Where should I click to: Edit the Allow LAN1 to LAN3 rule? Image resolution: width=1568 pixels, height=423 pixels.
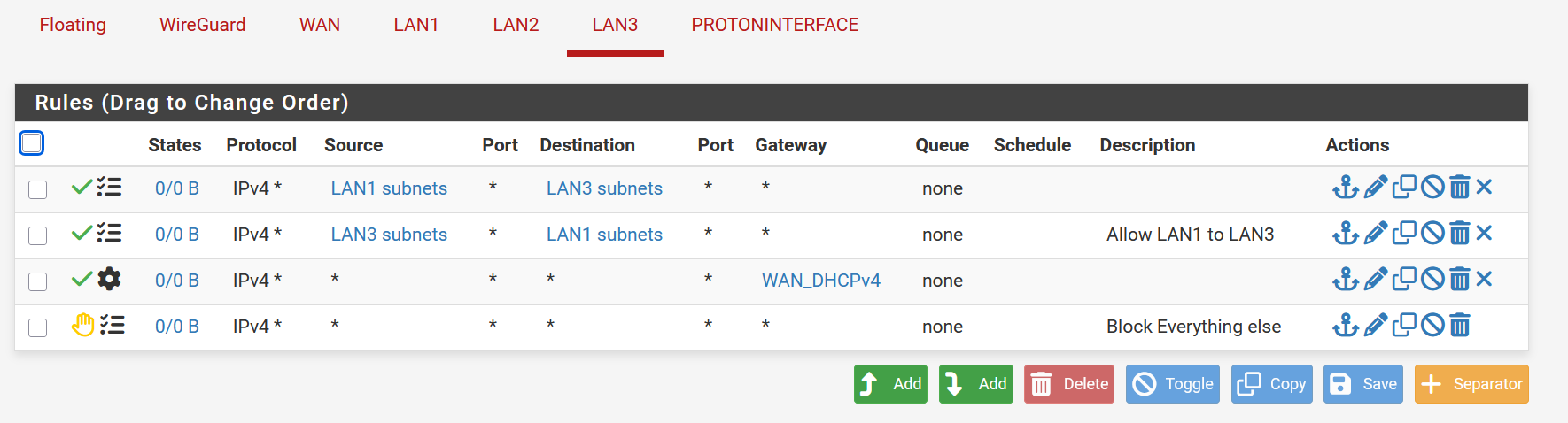pyautogui.click(x=1375, y=234)
